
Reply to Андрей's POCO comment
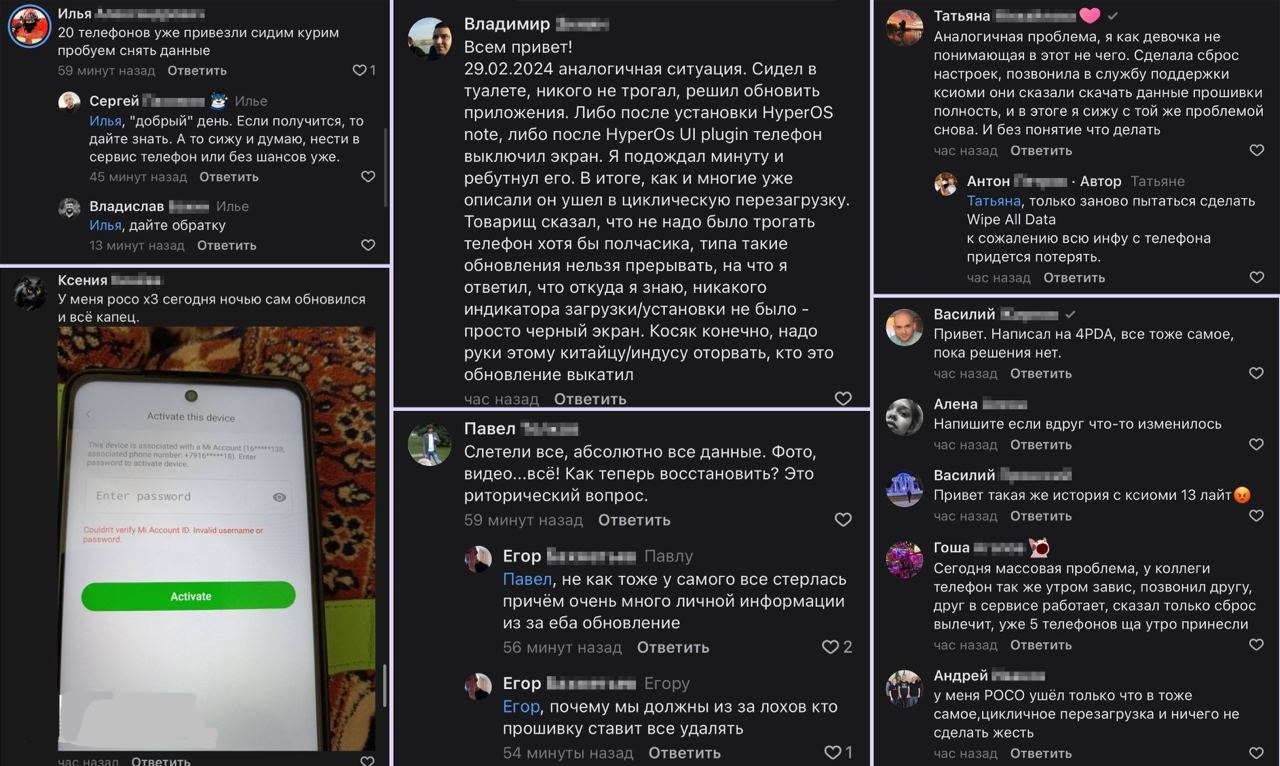click(1040, 753)
